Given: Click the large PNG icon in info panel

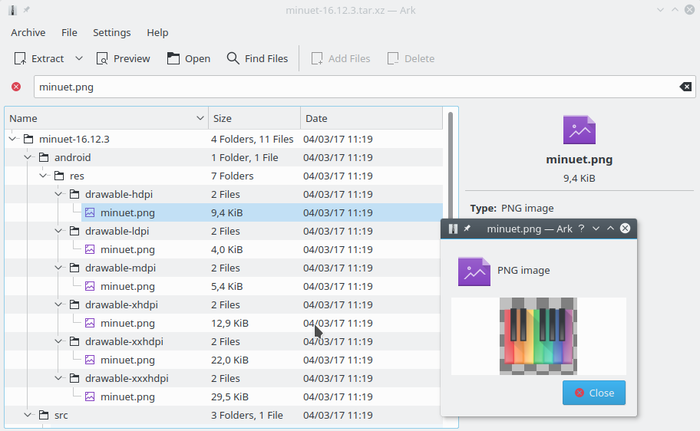Looking at the screenshot, I should click(x=579, y=130).
